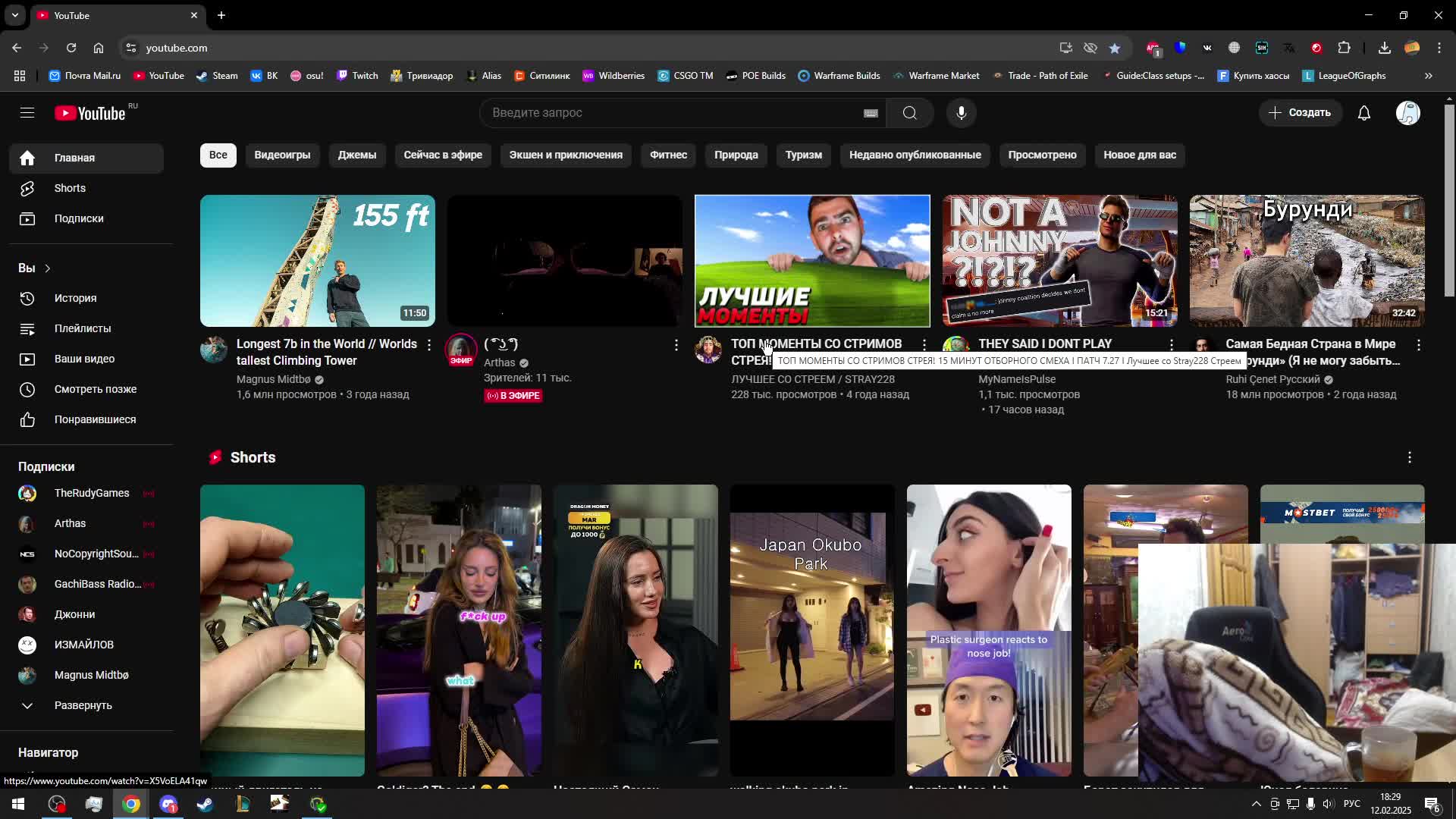Open Windows Start menu
The image size is (1456, 819).
pos(18,804)
